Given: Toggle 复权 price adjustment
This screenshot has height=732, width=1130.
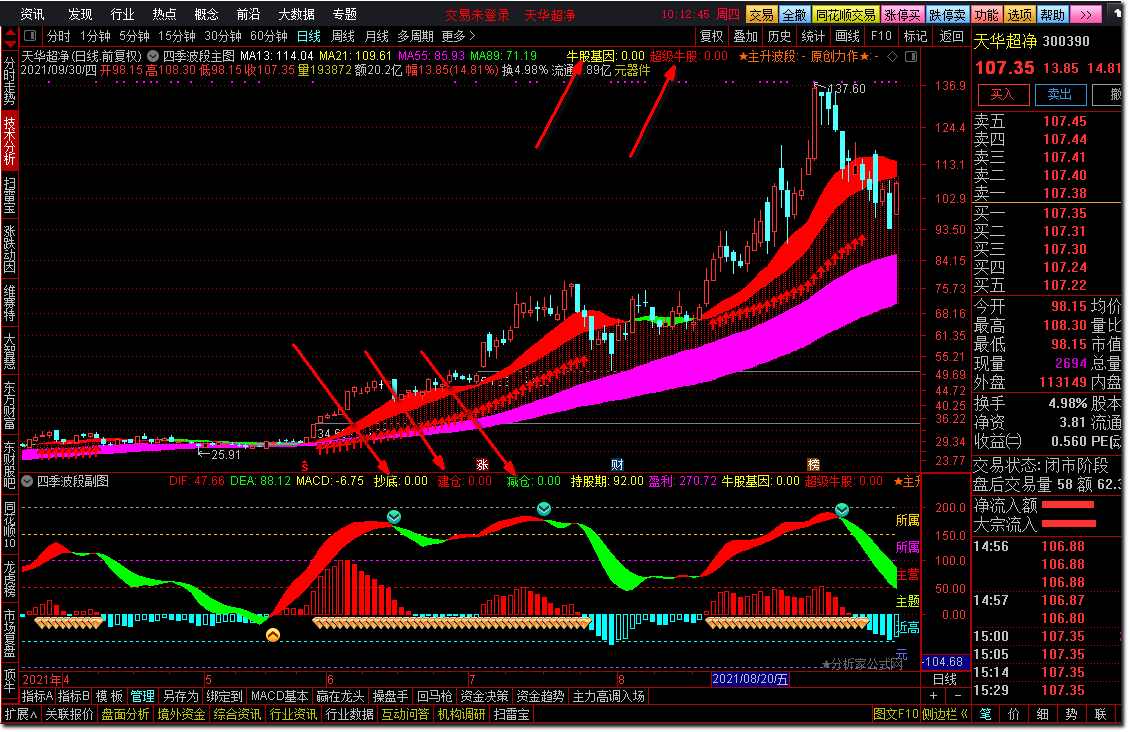Looking at the screenshot, I should point(711,36).
